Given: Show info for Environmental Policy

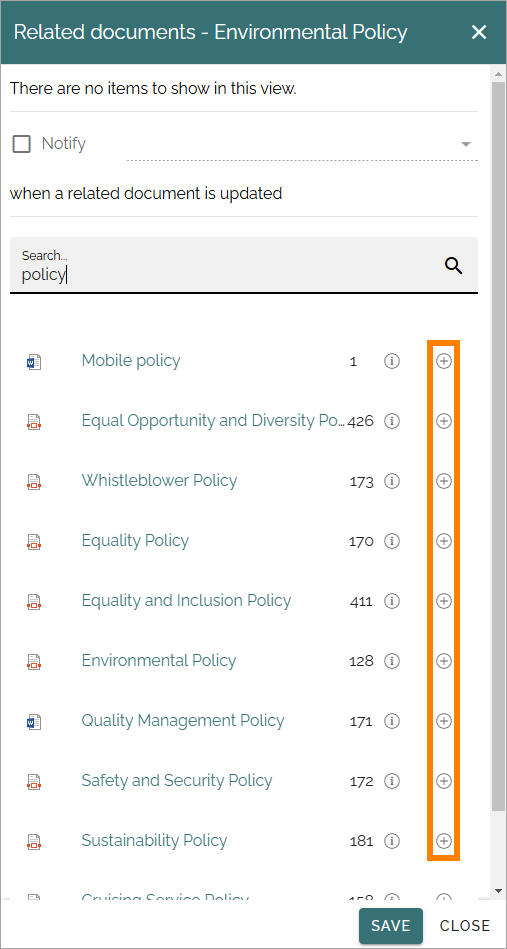Looking at the screenshot, I should [392, 661].
